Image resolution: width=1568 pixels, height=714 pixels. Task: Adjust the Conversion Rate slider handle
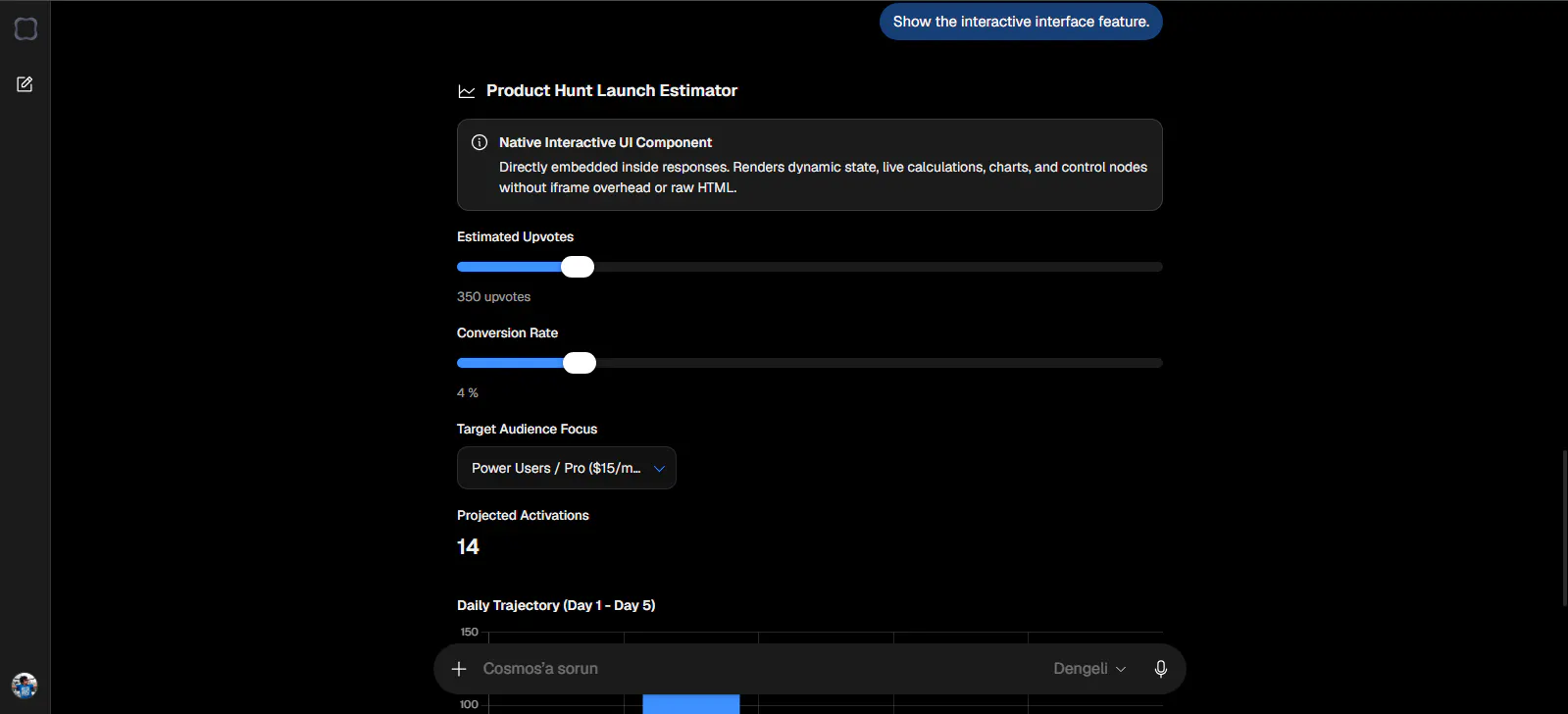coord(580,363)
